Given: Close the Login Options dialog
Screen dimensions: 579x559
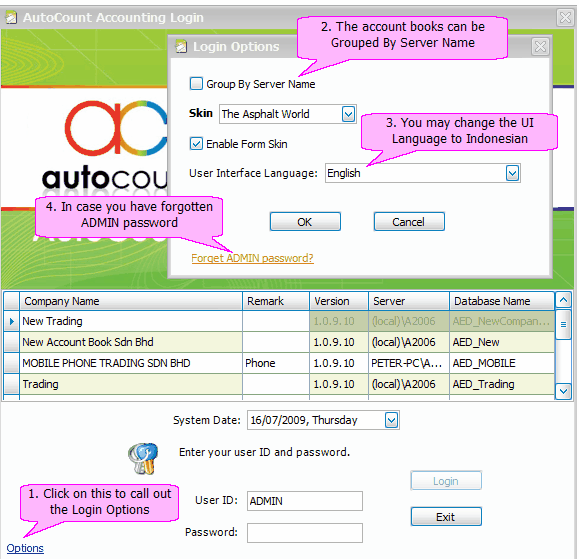Looking at the screenshot, I should tap(540, 47).
